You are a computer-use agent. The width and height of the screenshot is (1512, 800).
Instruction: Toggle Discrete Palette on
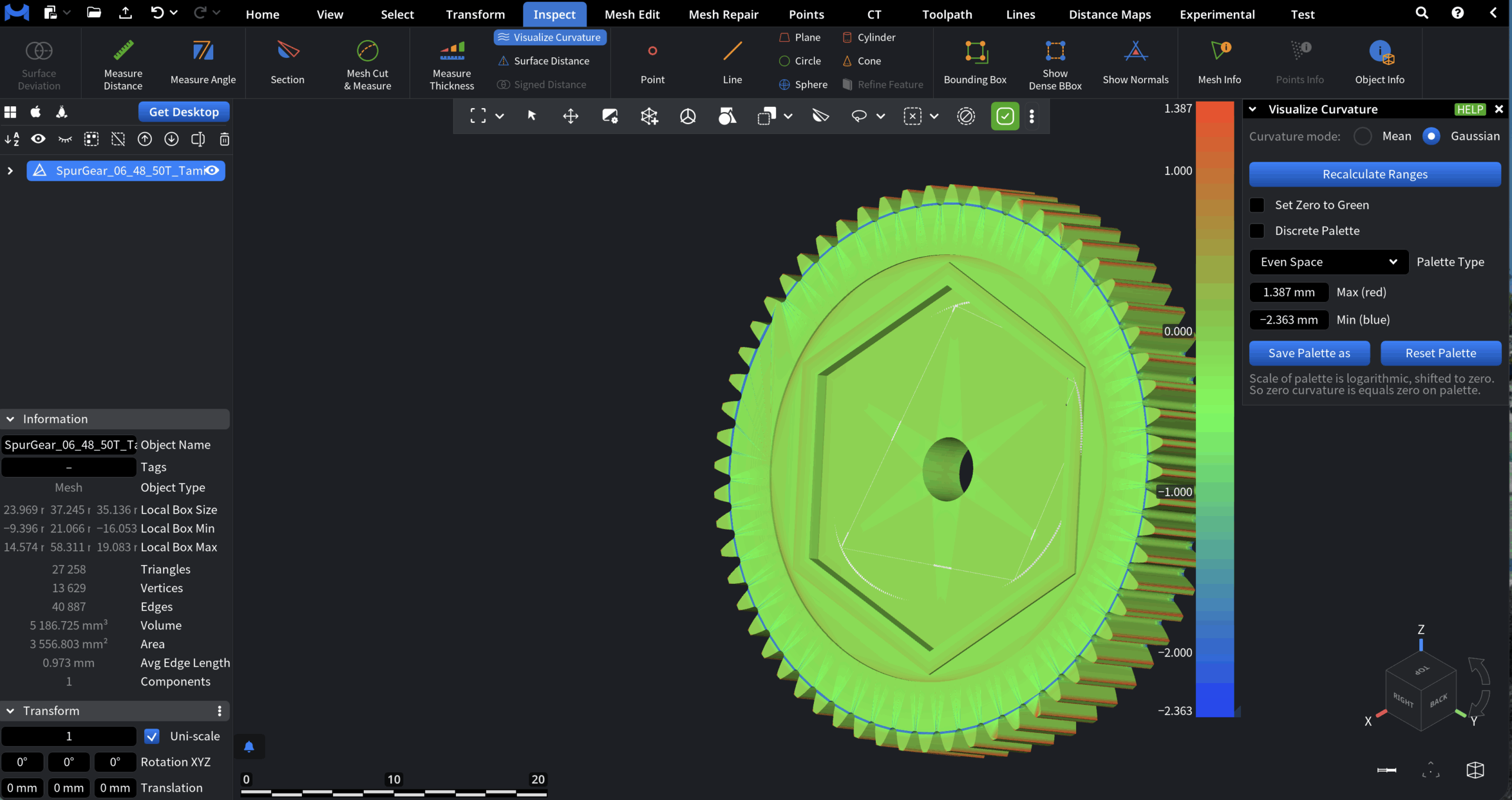click(1257, 230)
